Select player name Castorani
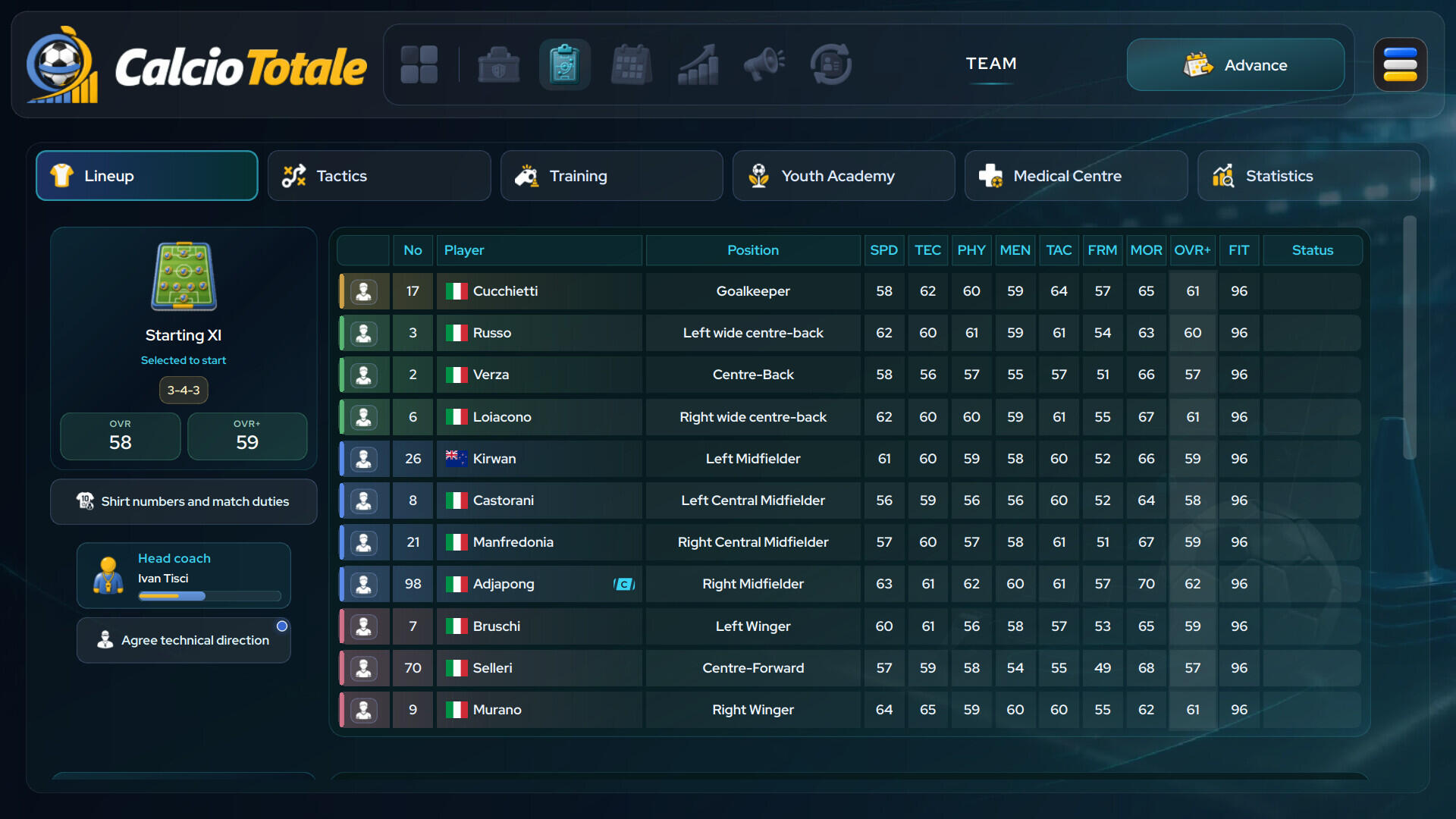Image resolution: width=1456 pixels, height=819 pixels. pos(504,500)
